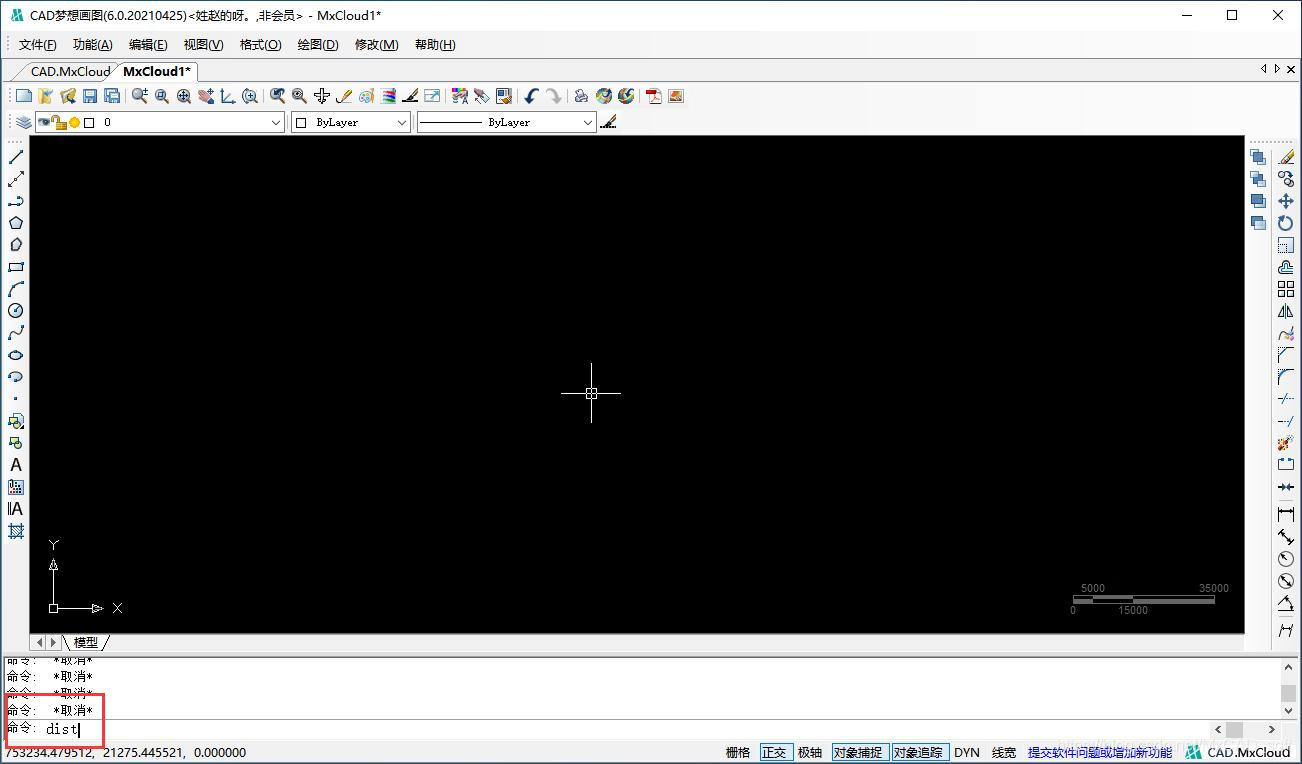Toggle 对象追踪 object tracking
Screen dimensions: 1302x764
[x=918, y=752]
